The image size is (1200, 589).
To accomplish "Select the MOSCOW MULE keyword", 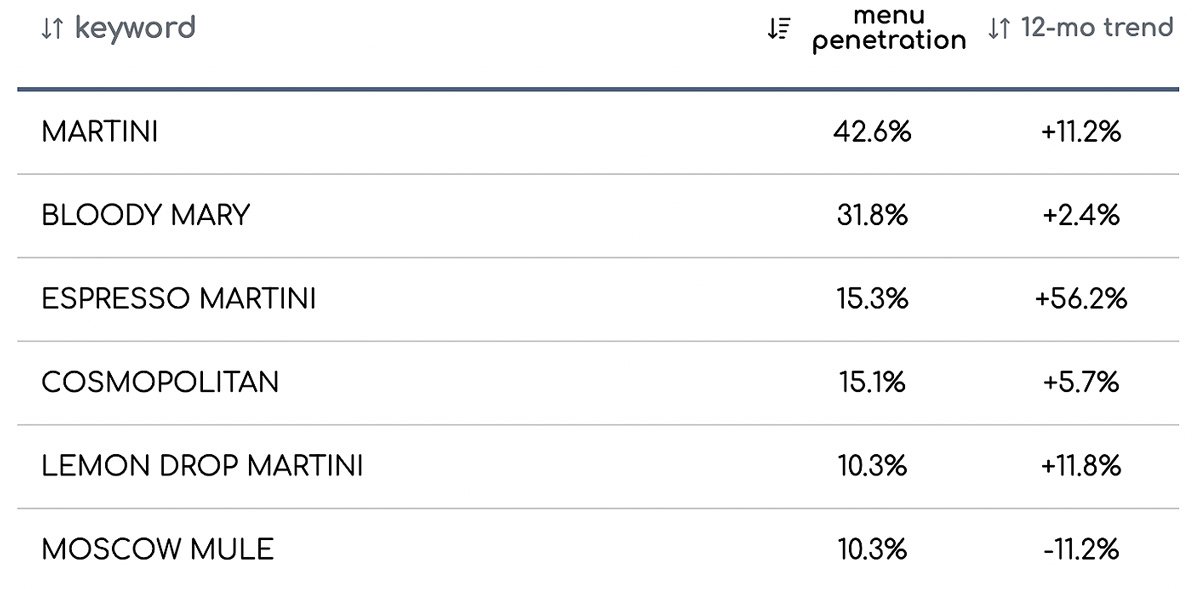I will 157,549.
